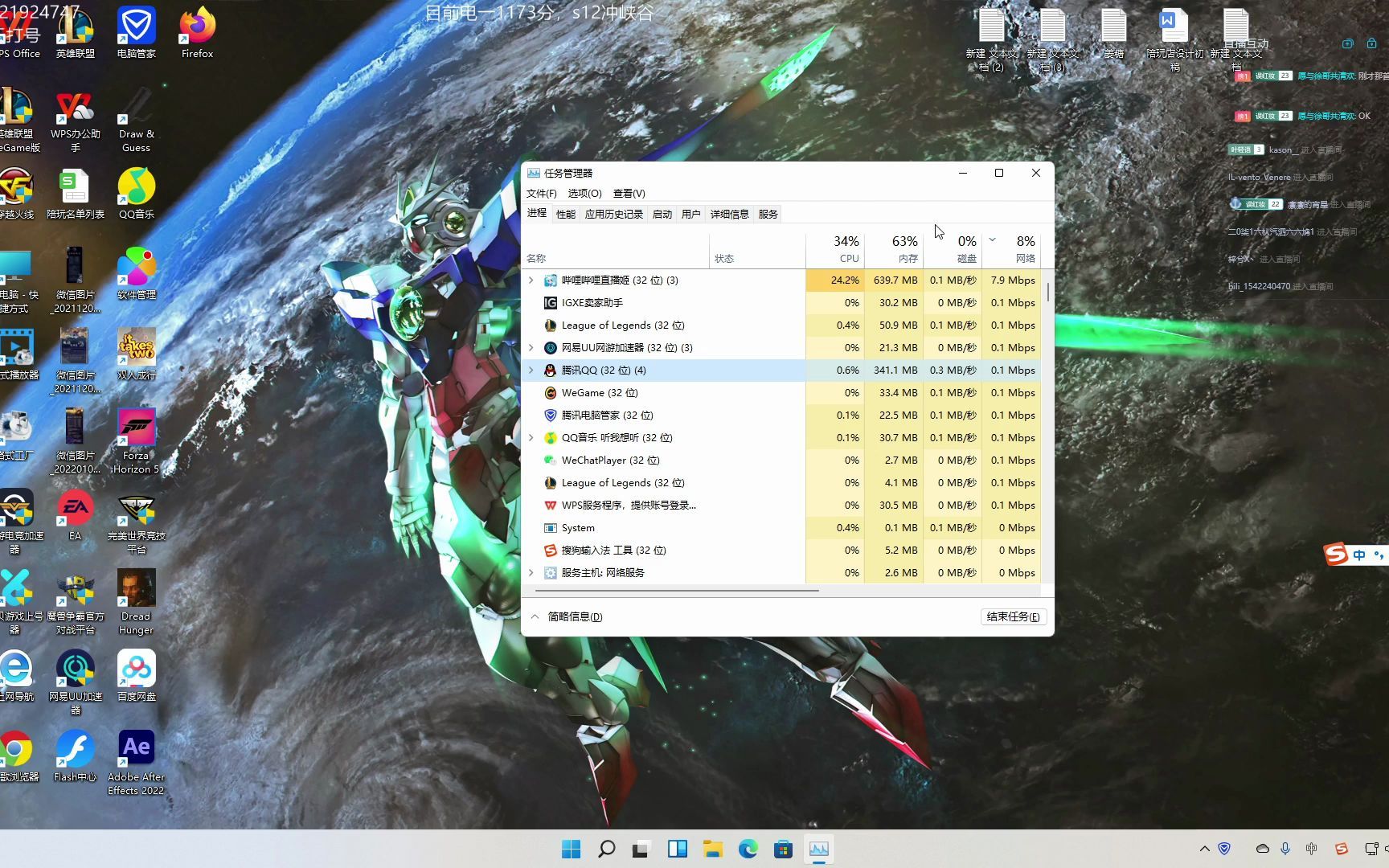This screenshot has width=1389, height=868.
Task: Switch to the 服务 tab
Action: click(768, 214)
